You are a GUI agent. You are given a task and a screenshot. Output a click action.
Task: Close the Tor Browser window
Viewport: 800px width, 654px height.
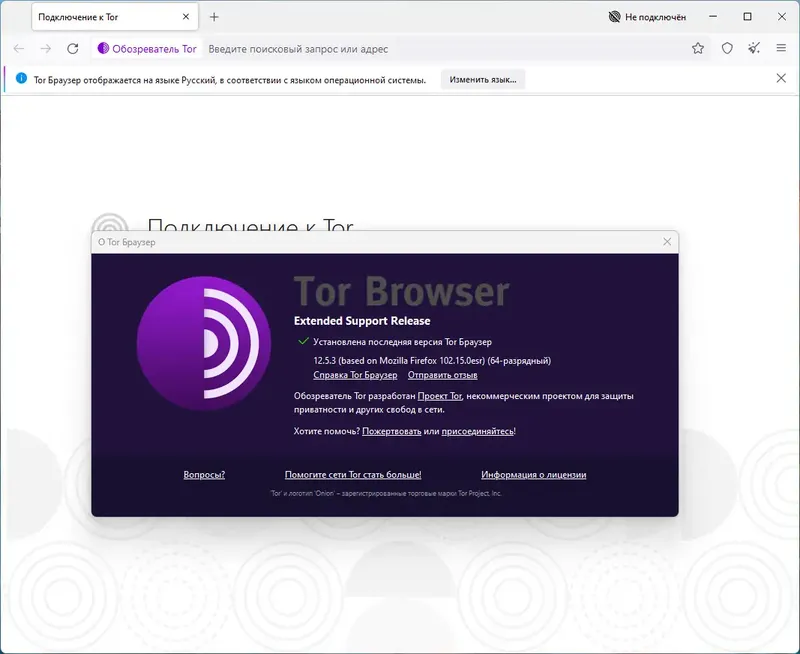(782, 17)
